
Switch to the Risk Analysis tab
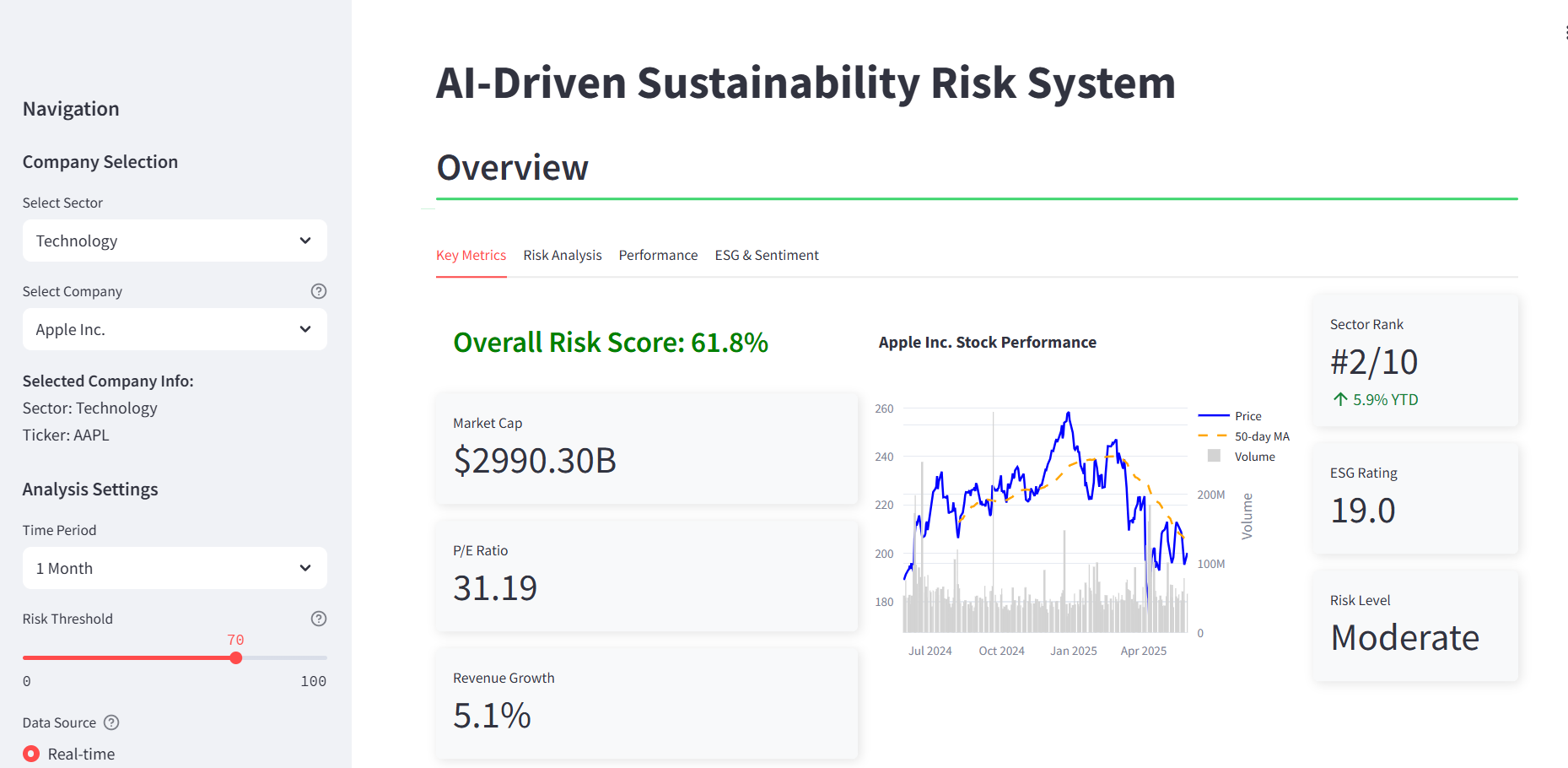pos(563,255)
